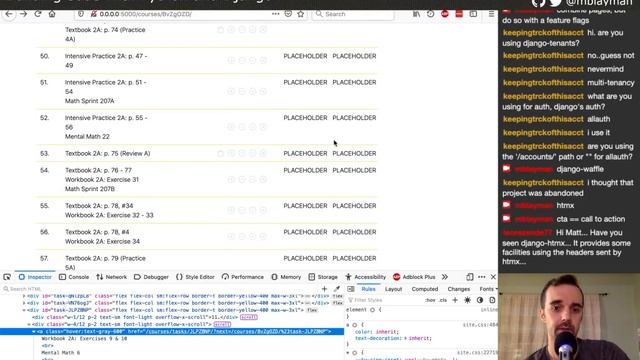
Task: Open the Adblock Plus DevTools tab
Action: 414,277
